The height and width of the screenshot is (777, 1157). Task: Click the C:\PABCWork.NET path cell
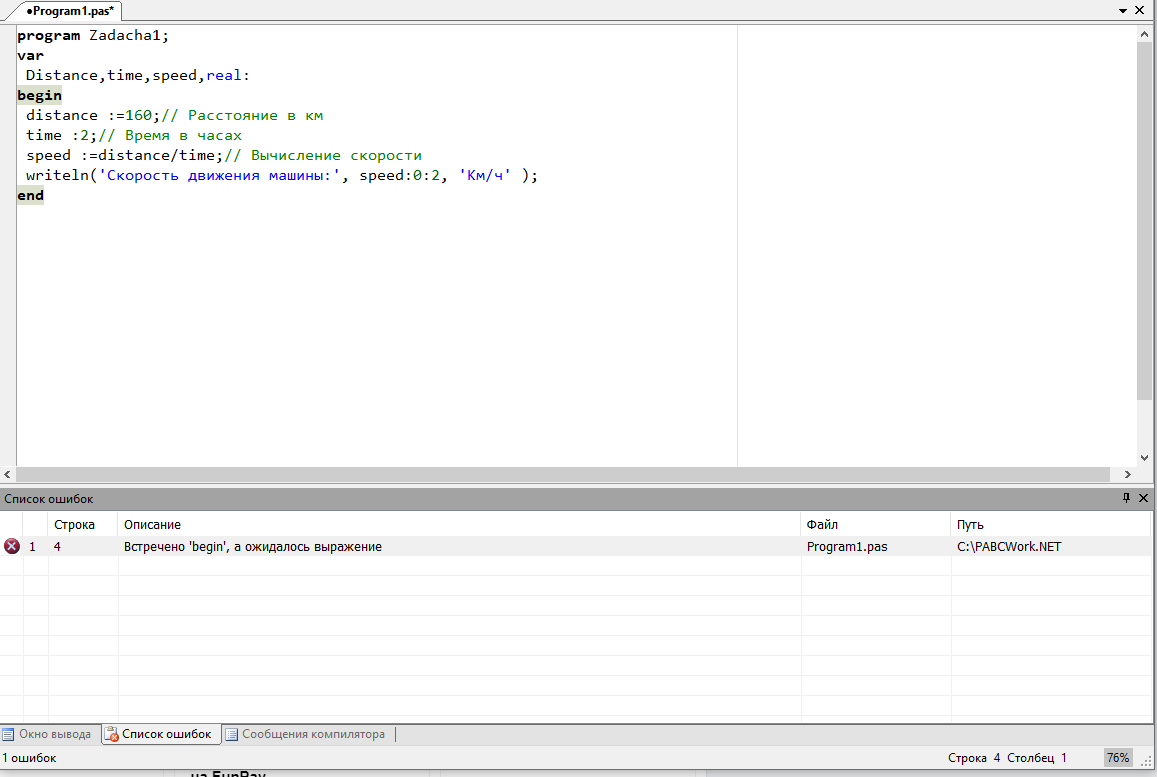1009,547
